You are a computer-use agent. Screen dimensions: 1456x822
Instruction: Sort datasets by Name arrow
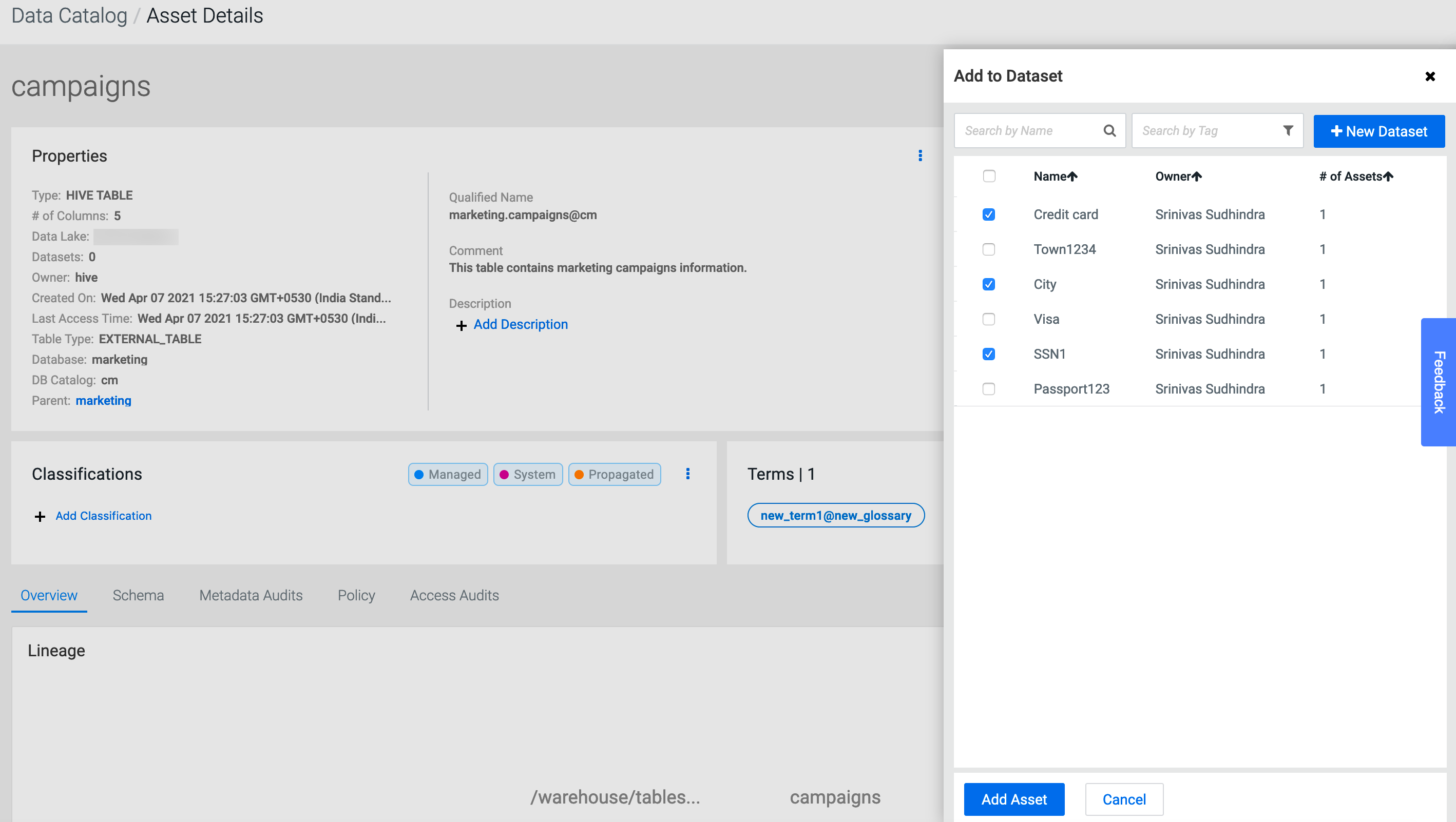pyautogui.click(x=1072, y=177)
